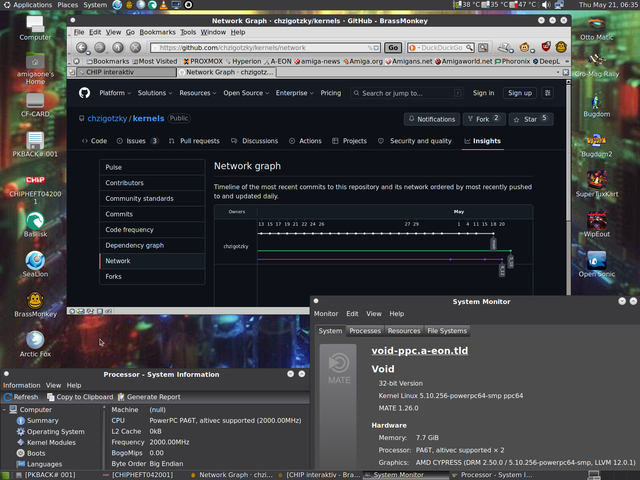Screen dimensions: 640x480
Task: Click the Go button next to address bar
Action: [x=393, y=48]
